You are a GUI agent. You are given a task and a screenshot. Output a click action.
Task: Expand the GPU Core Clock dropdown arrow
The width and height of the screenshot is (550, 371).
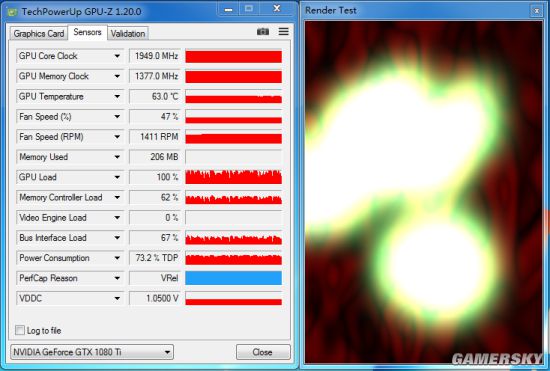117,56
